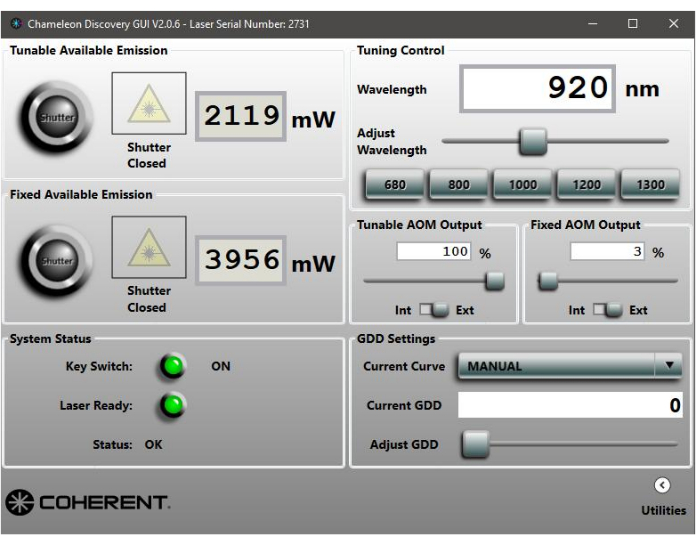Click the Fixed AOM Output slider handle
This screenshot has height=545, width=696.
pos(548,281)
